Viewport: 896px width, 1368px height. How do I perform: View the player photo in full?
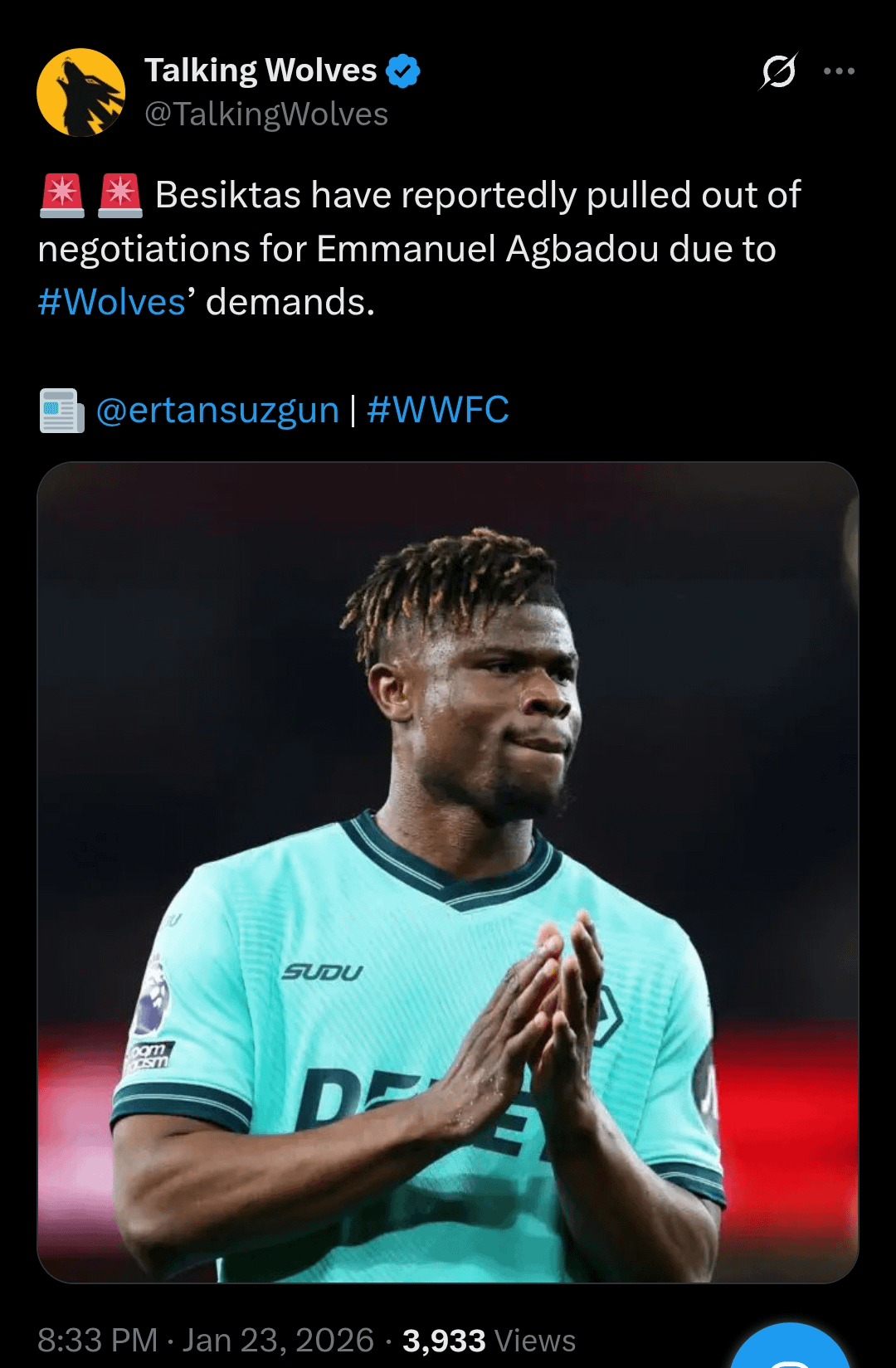coord(448,873)
